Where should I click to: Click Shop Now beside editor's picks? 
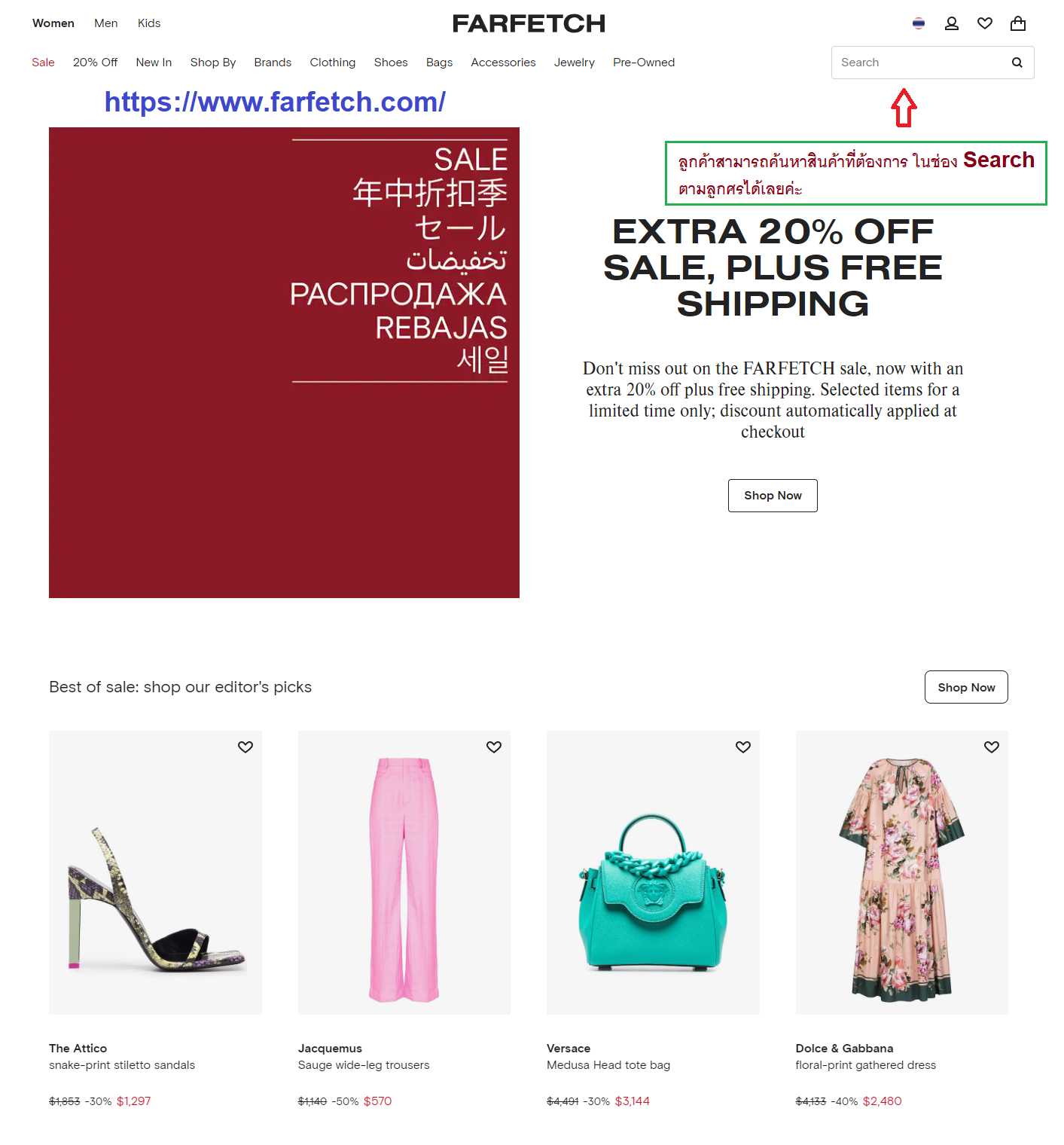[x=966, y=687]
